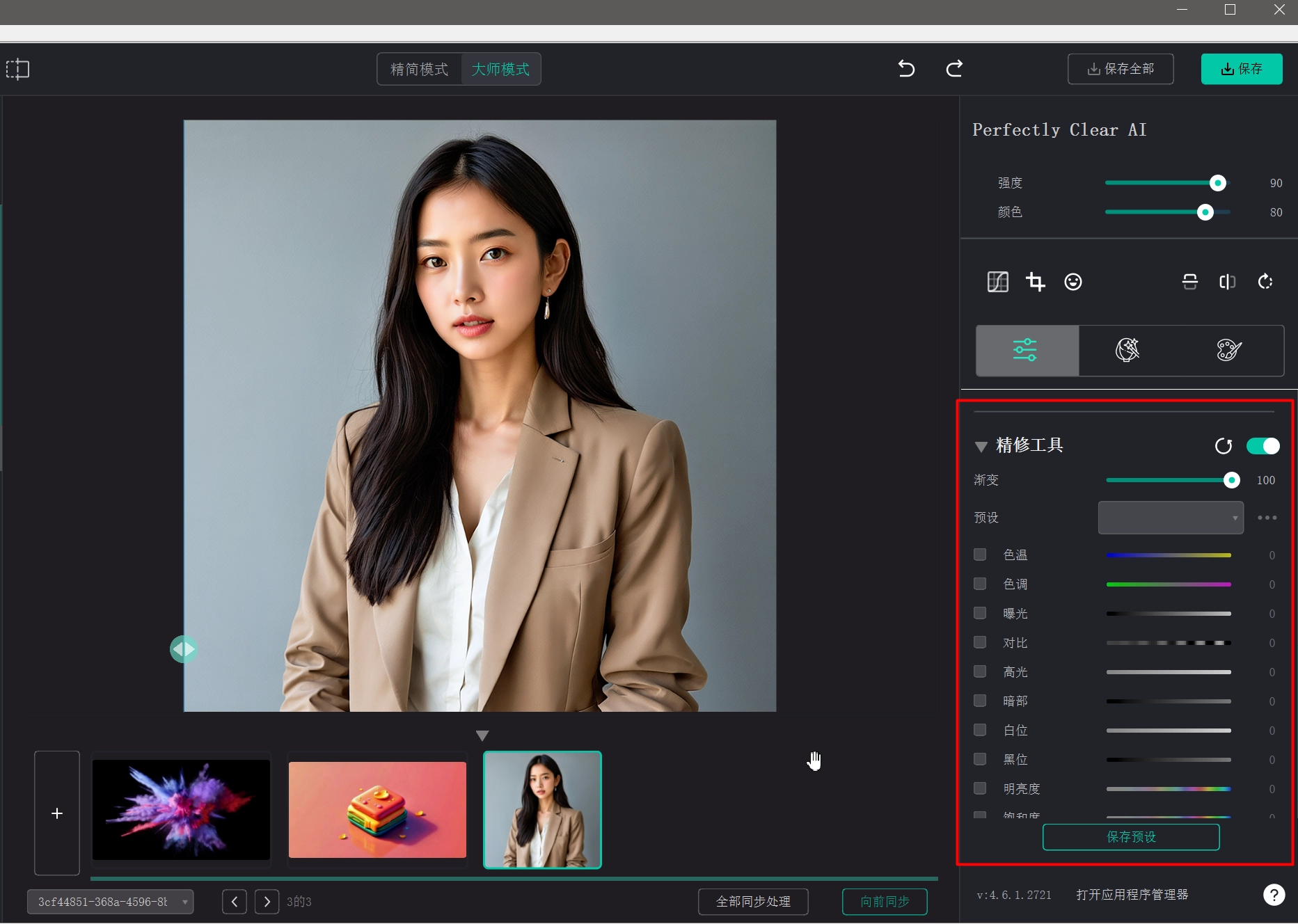1298x924 pixels.
Task: Collapse the 精修工具 section triangle
Action: tap(981, 447)
